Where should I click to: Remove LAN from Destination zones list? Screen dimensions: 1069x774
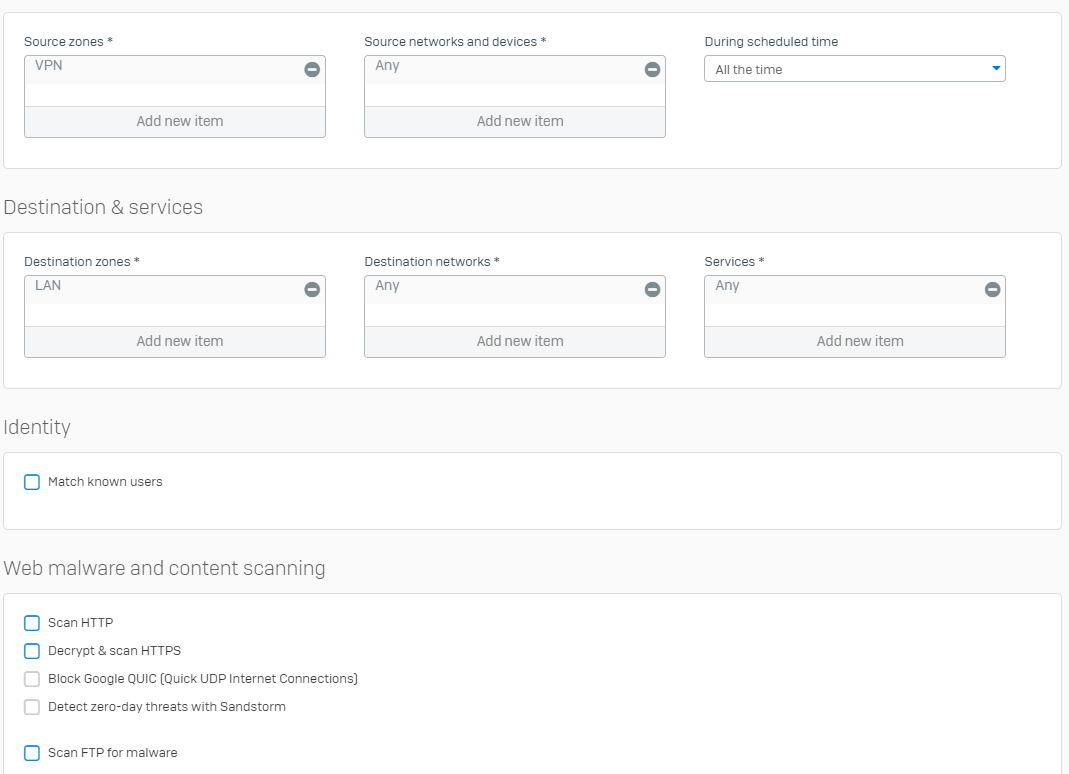pos(312,290)
